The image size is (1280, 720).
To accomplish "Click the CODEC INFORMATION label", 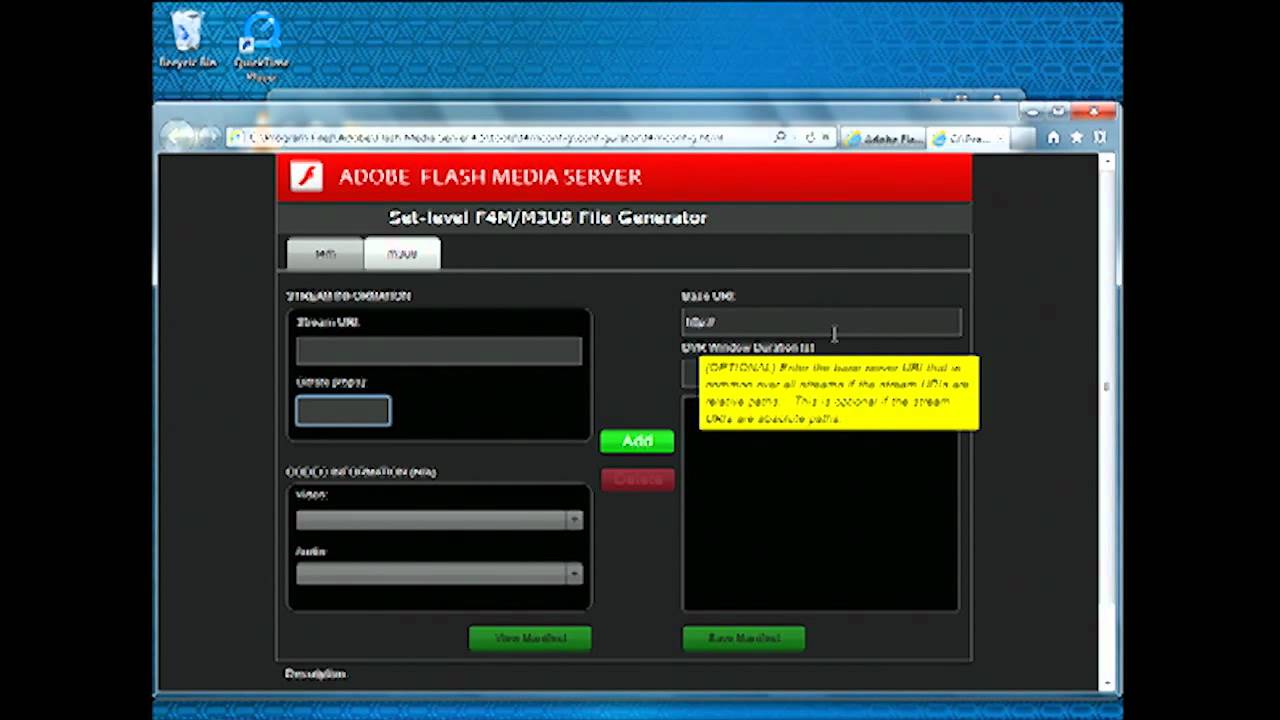I will tap(361, 471).
